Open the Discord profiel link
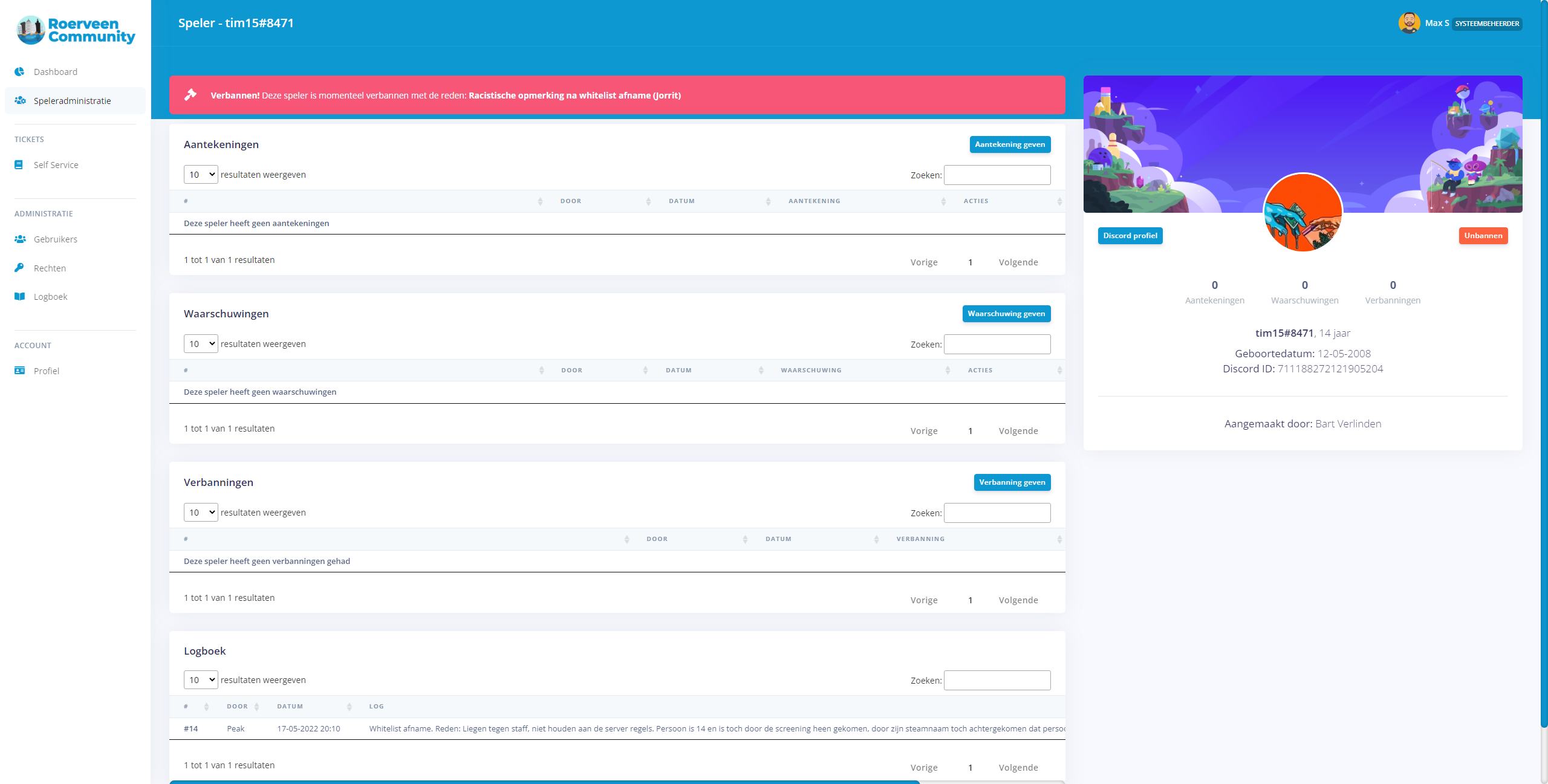Viewport: 1548px width, 784px height. tap(1130, 236)
